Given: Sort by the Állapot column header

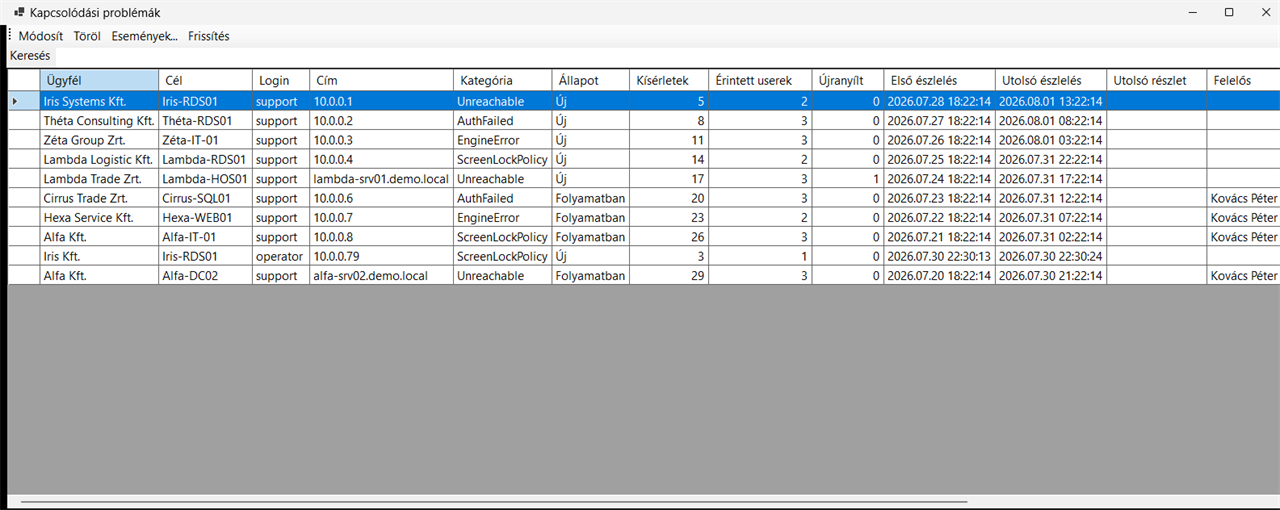Looking at the screenshot, I should tap(590, 80).
